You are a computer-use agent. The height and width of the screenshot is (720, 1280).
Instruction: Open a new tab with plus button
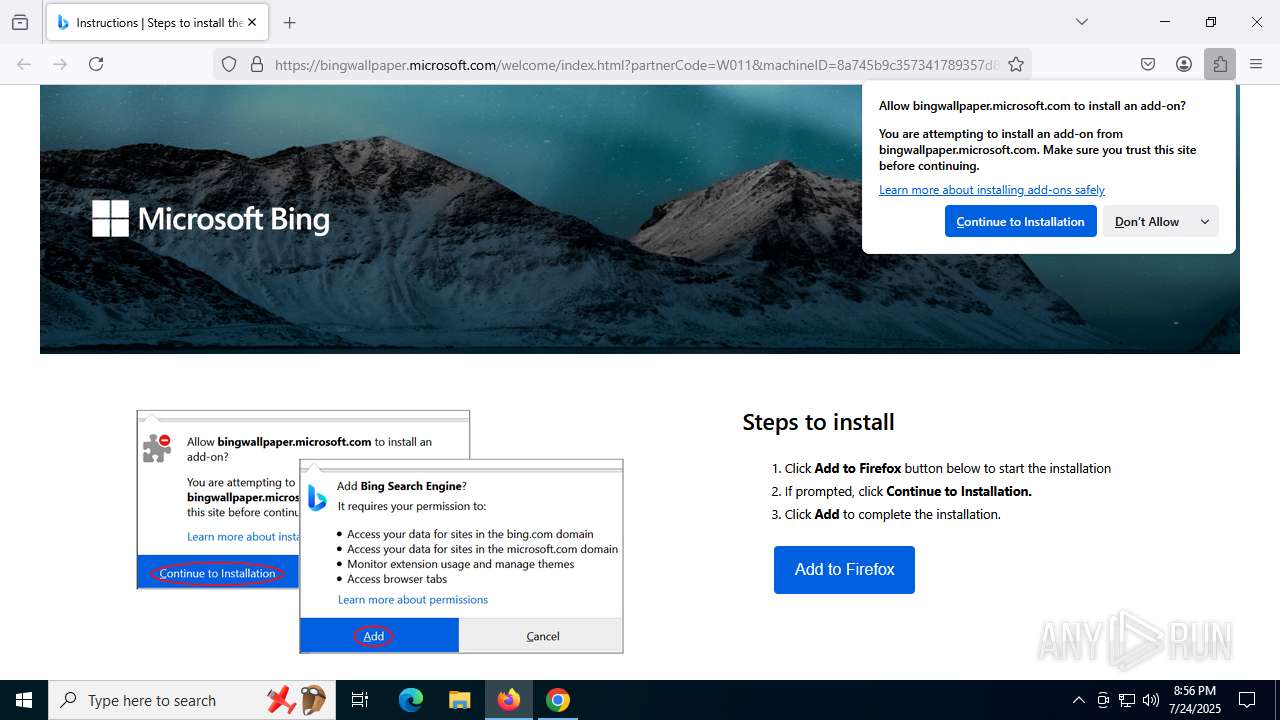[x=289, y=22]
